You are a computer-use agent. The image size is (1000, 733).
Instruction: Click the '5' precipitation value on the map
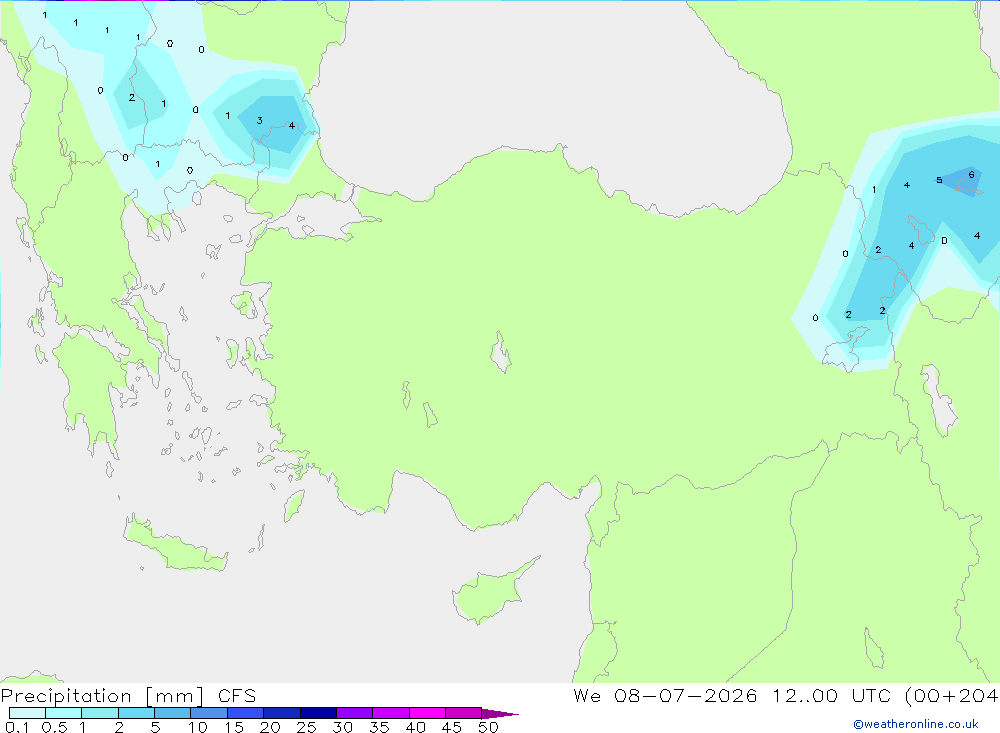coord(939,180)
